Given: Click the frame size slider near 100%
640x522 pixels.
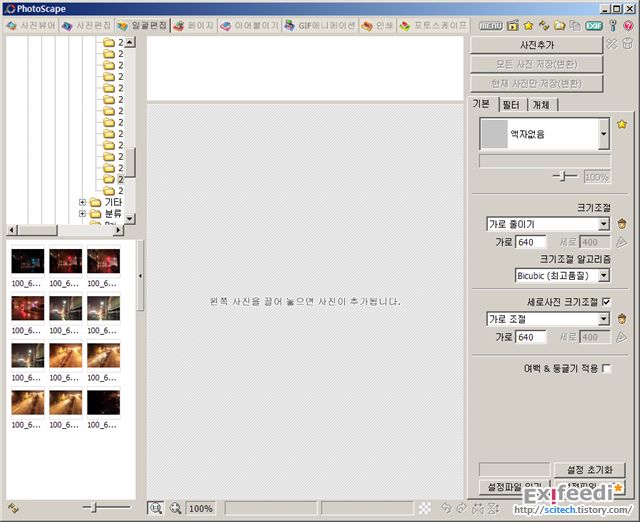Looking at the screenshot, I should pyautogui.click(x=565, y=176).
